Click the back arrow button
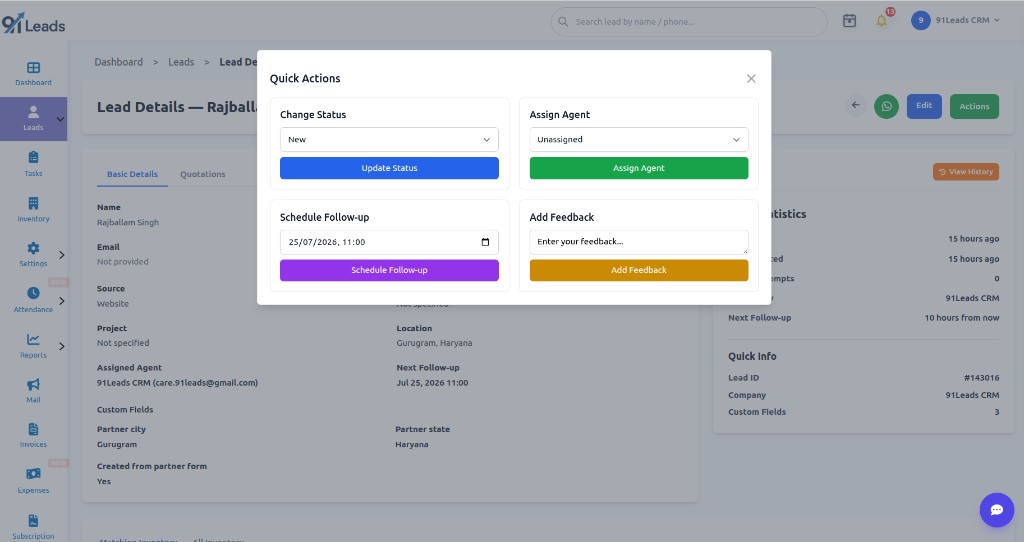This screenshot has height=542, width=1024. (856, 105)
